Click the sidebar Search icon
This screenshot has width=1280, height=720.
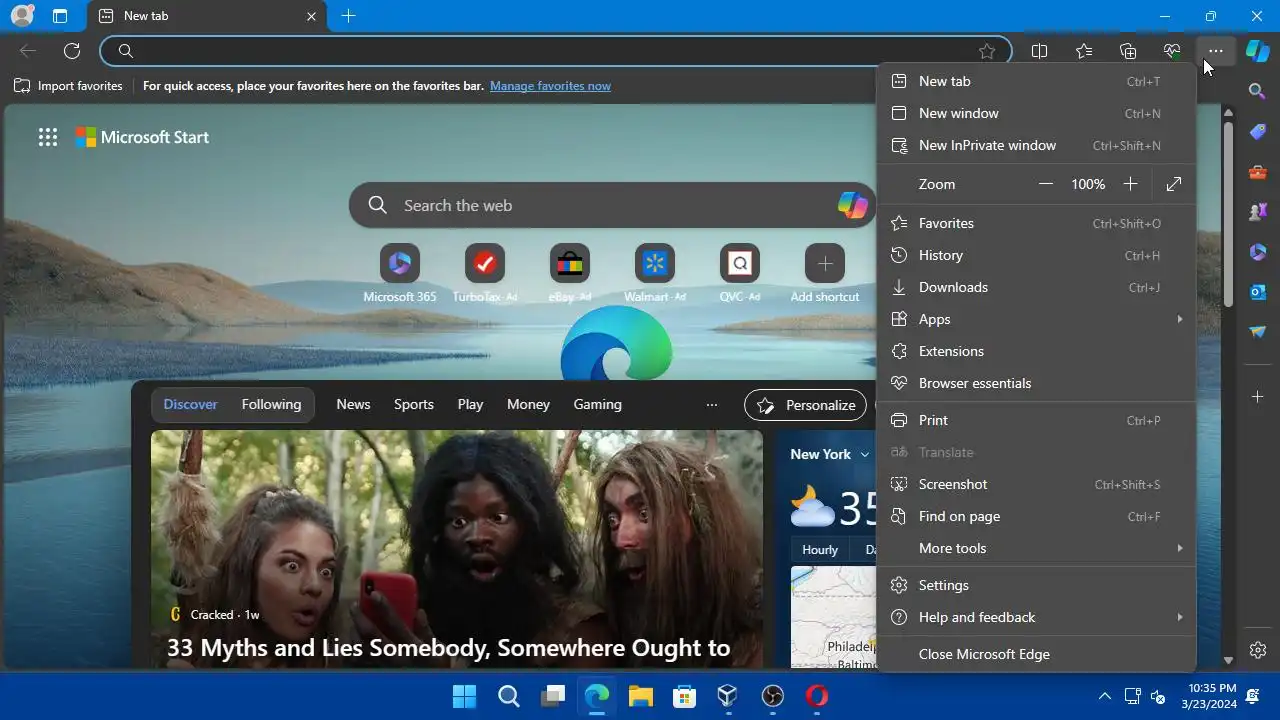pyautogui.click(x=1258, y=91)
